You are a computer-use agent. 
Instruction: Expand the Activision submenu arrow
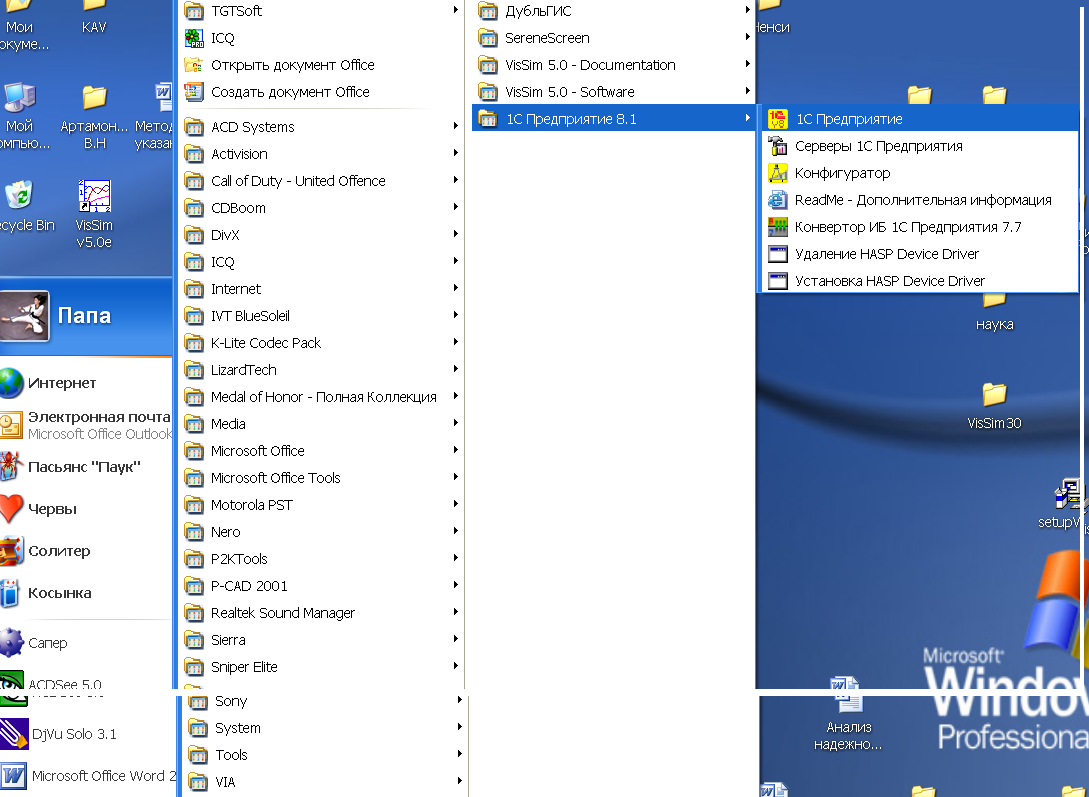tap(456, 153)
